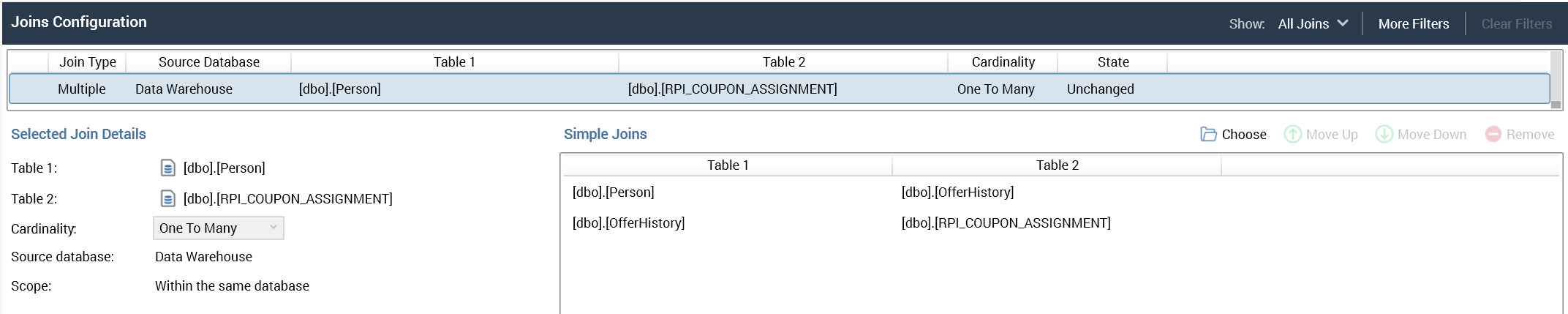
Task: Click the More Filters button
Action: click(1413, 24)
